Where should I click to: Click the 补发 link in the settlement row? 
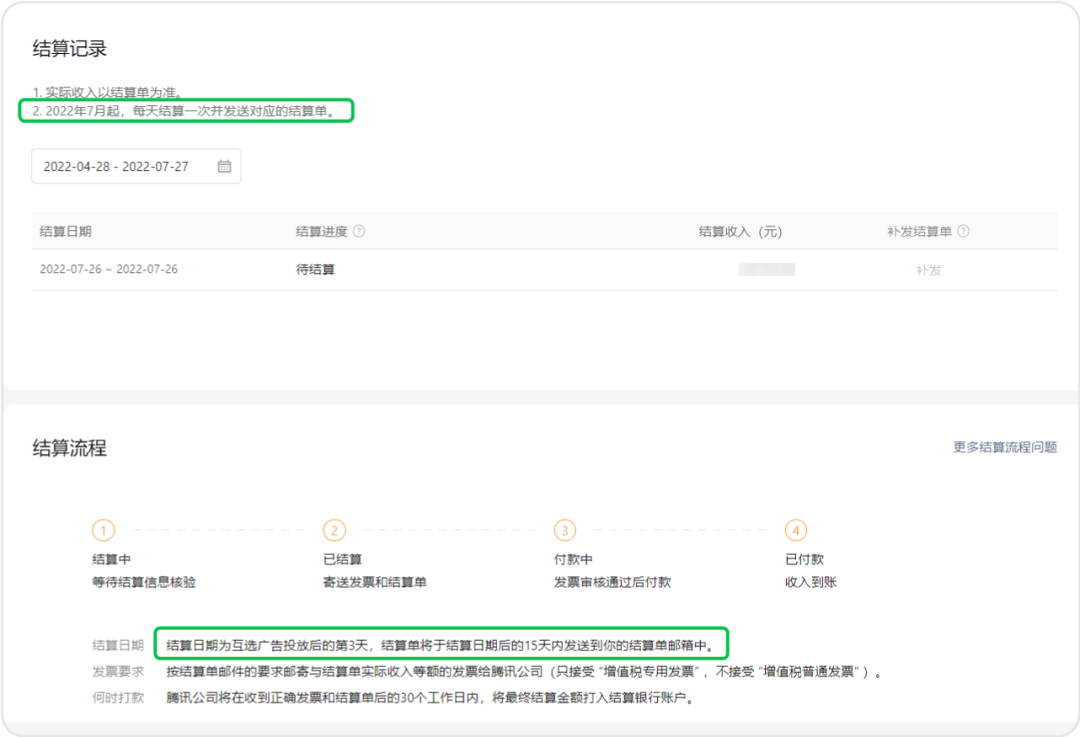[x=928, y=270]
